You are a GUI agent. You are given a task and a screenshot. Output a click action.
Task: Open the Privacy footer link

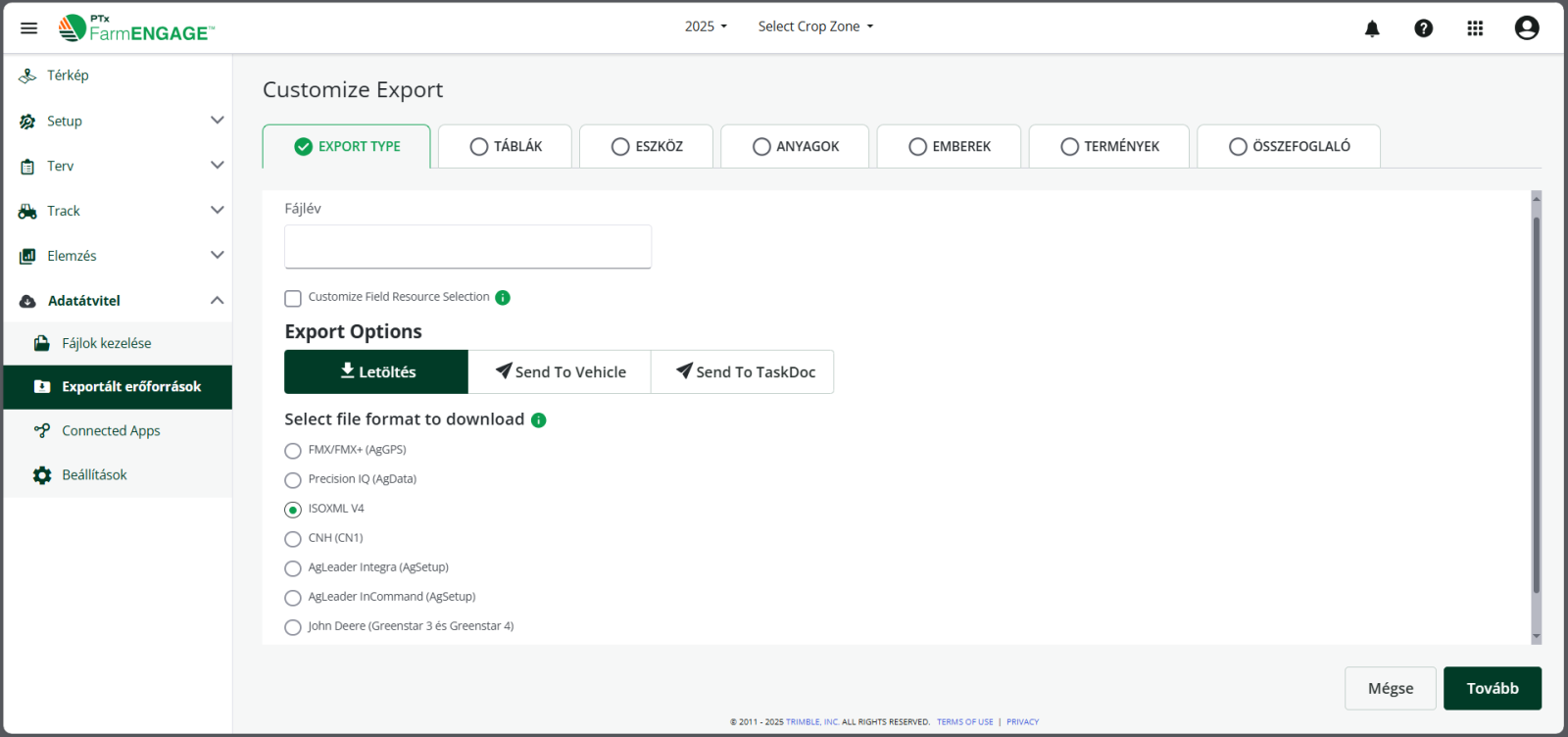[1022, 722]
